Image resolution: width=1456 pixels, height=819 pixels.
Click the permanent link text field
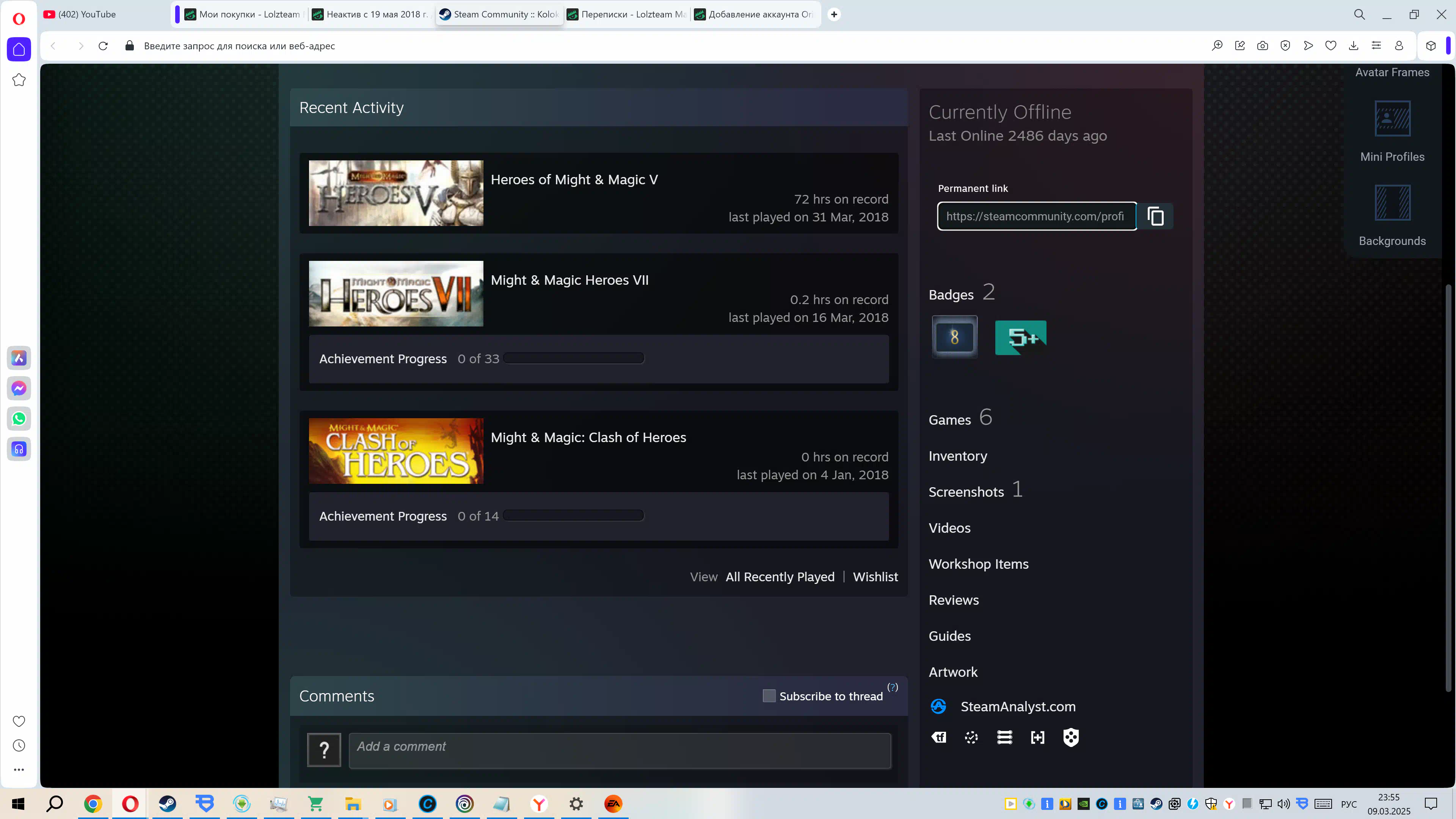[x=1037, y=217]
